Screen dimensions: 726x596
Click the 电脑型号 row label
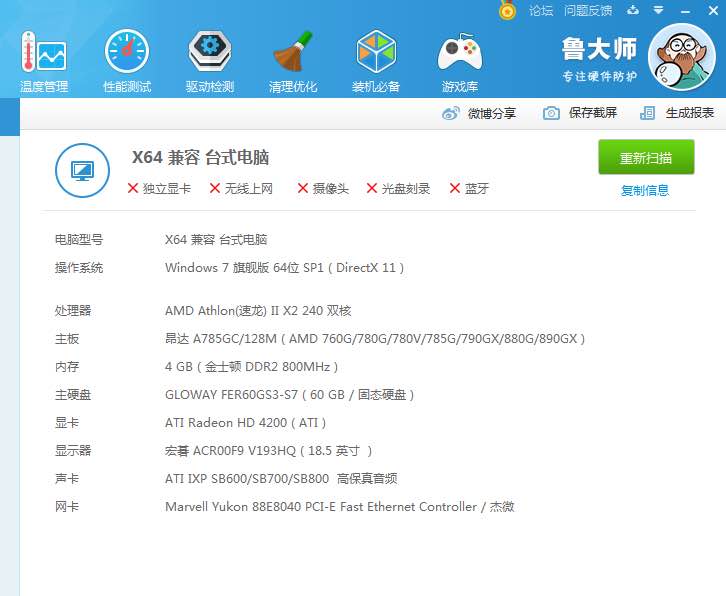click(79, 240)
